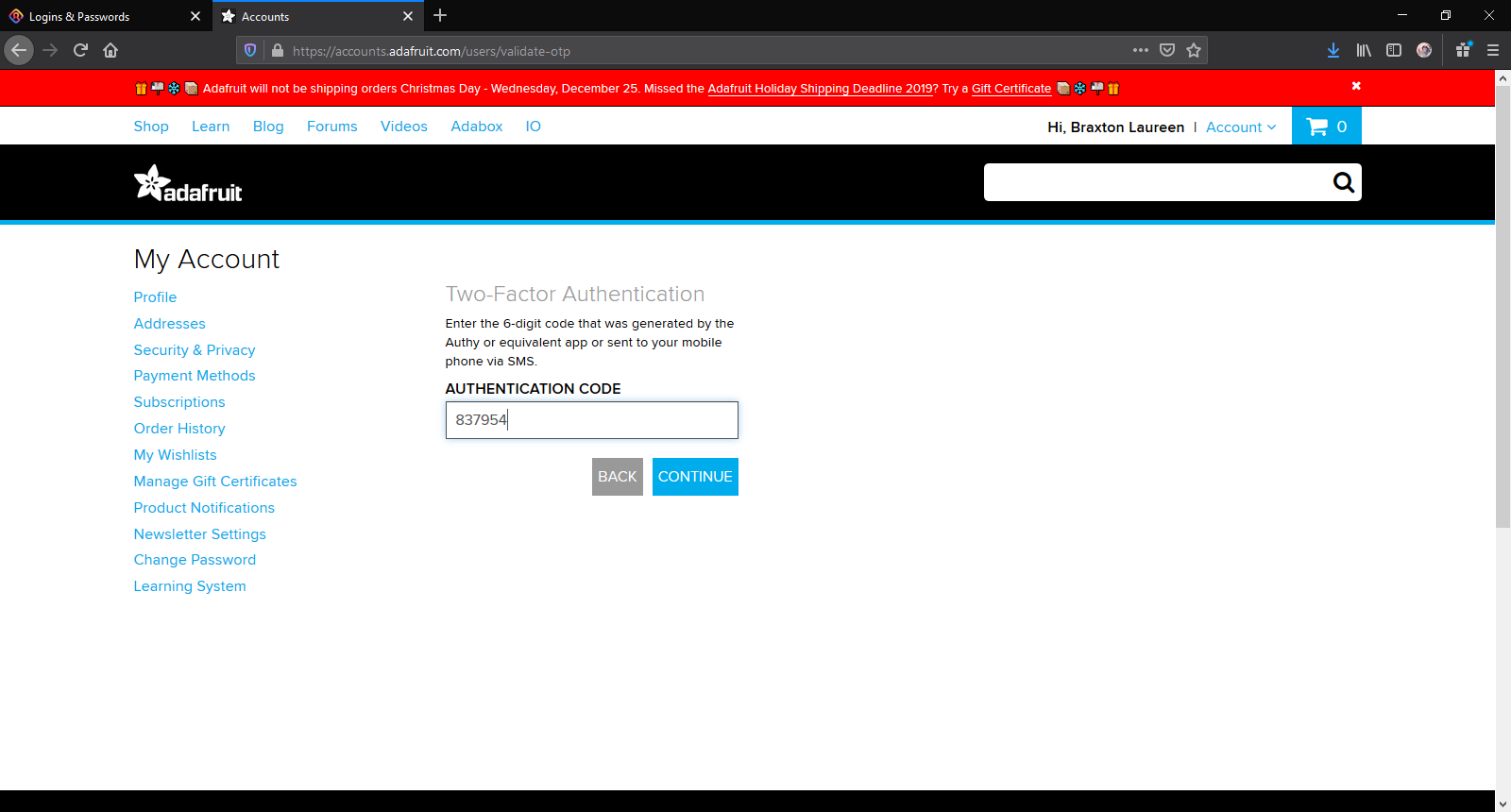Image resolution: width=1511 pixels, height=812 pixels.
Task: Open Adafruit Holiday Shipping Deadline 2019 link
Action: (821, 89)
